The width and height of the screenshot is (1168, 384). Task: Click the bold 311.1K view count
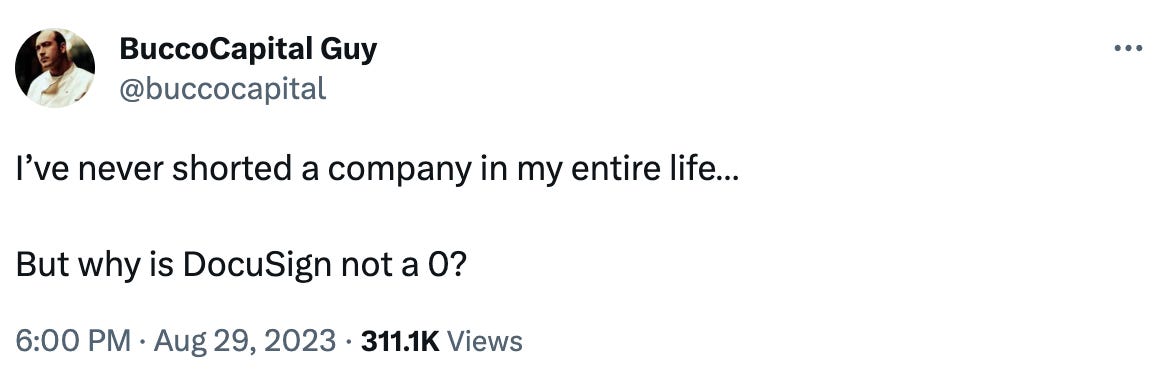(x=400, y=342)
